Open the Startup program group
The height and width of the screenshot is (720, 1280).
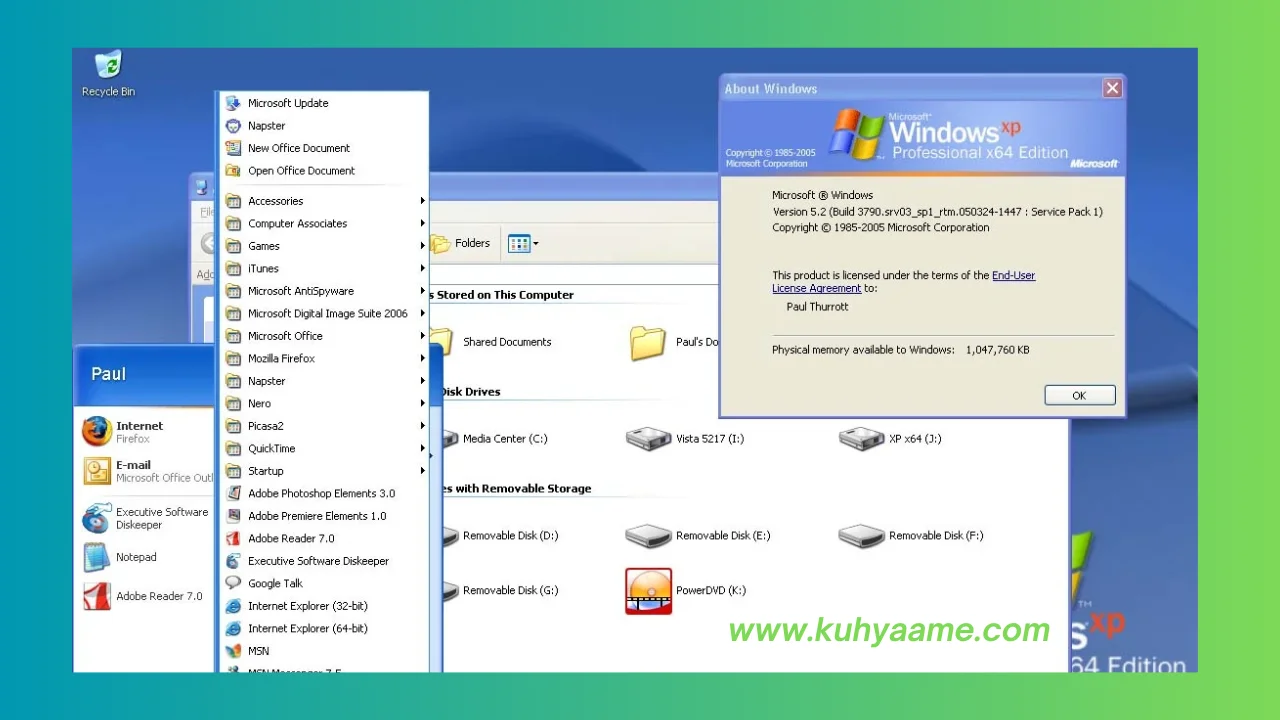click(325, 471)
